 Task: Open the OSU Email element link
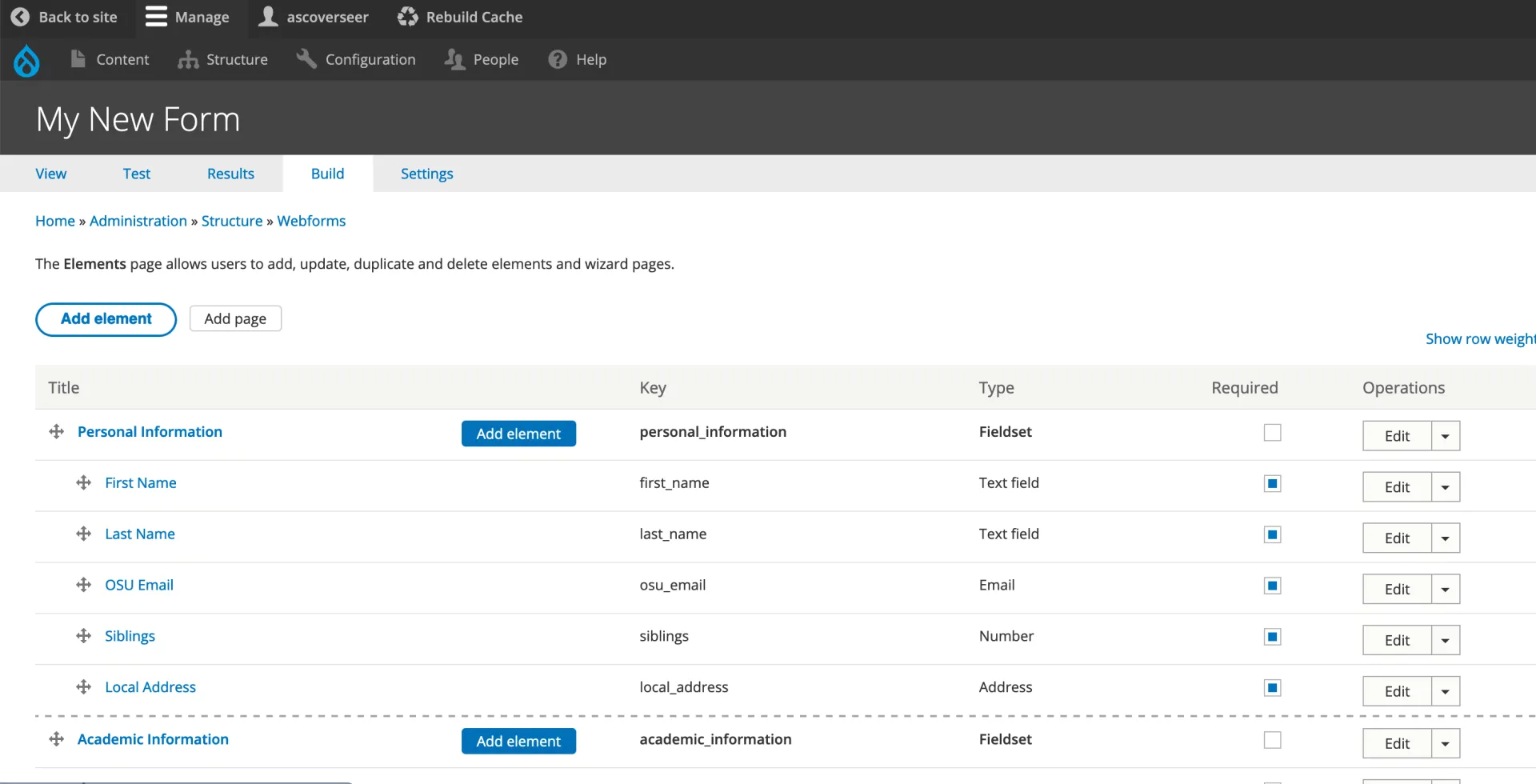(x=139, y=586)
